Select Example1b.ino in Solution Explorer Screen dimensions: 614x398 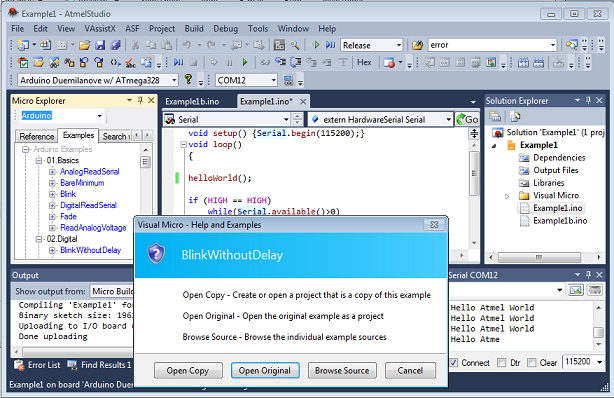pyautogui.click(x=560, y=221)
